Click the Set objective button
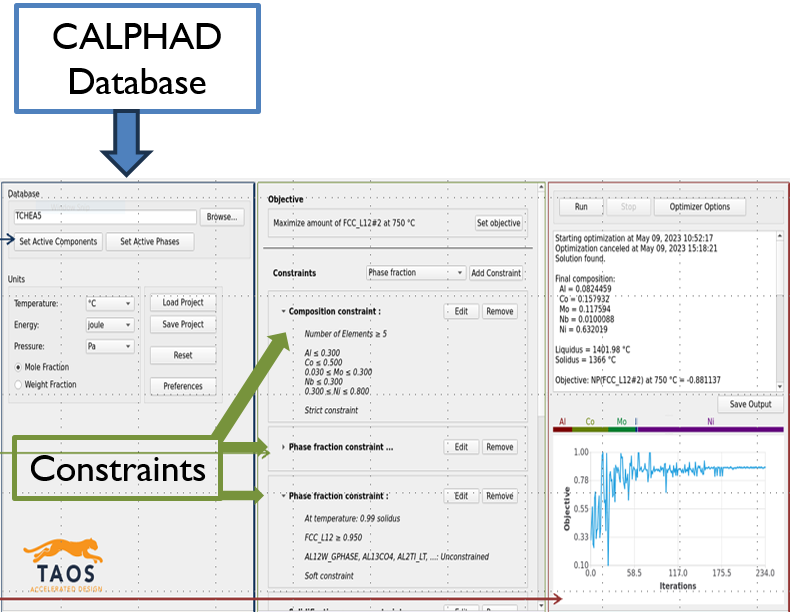 [x=499, y=223]
